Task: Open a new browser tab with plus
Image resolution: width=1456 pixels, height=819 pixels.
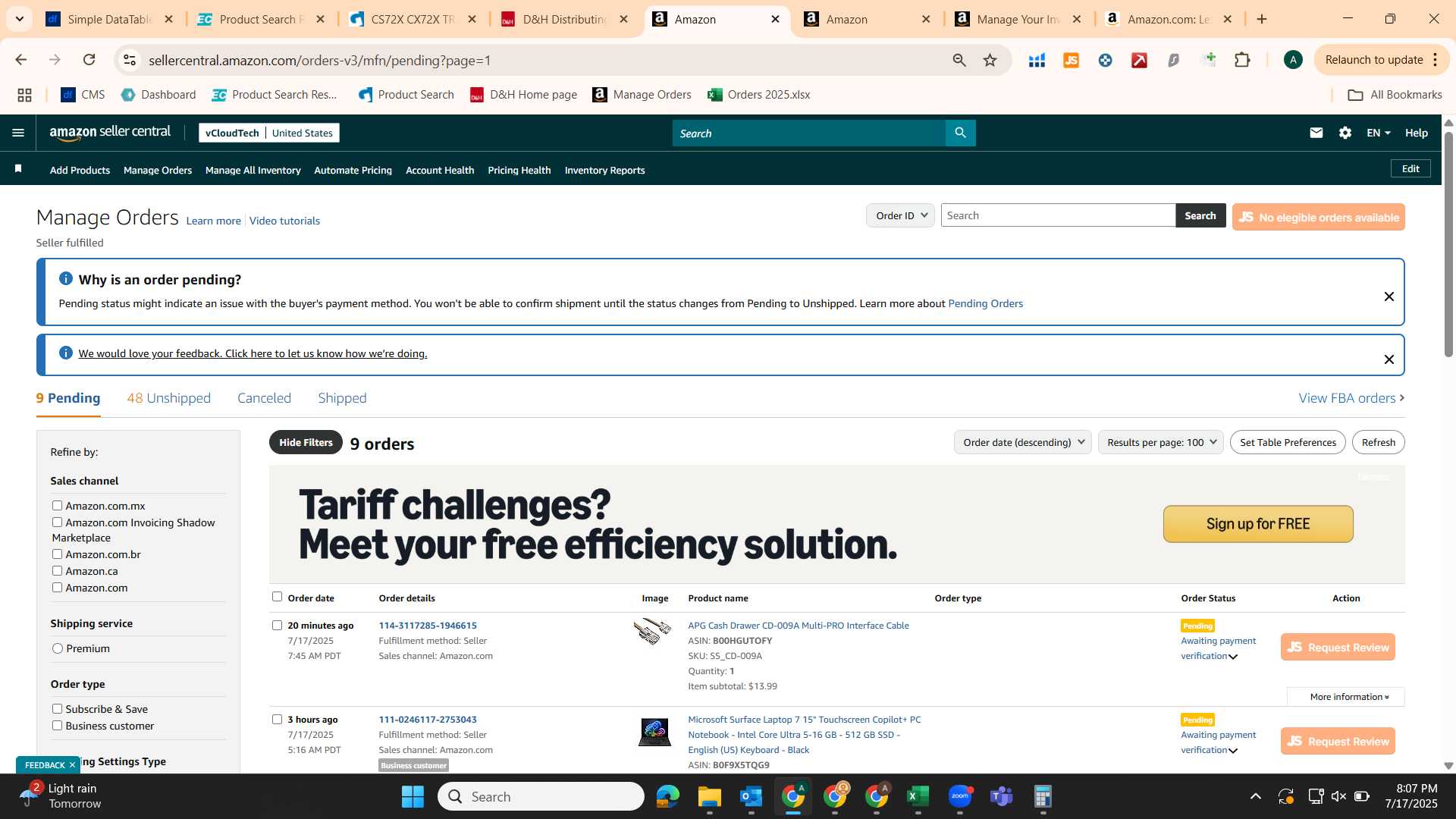Action: click(1262, 19)
